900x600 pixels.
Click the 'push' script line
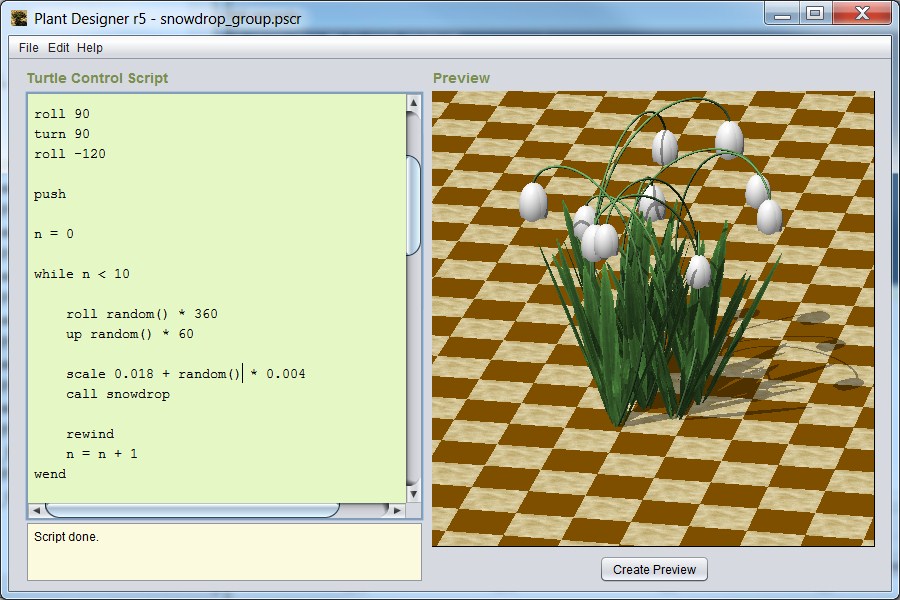click(x=50, y=194)
